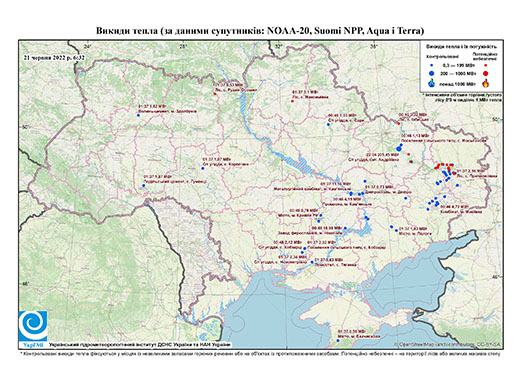Click the small blue dot legend symbol
This screenshot has height=368, width=520.
431,65
